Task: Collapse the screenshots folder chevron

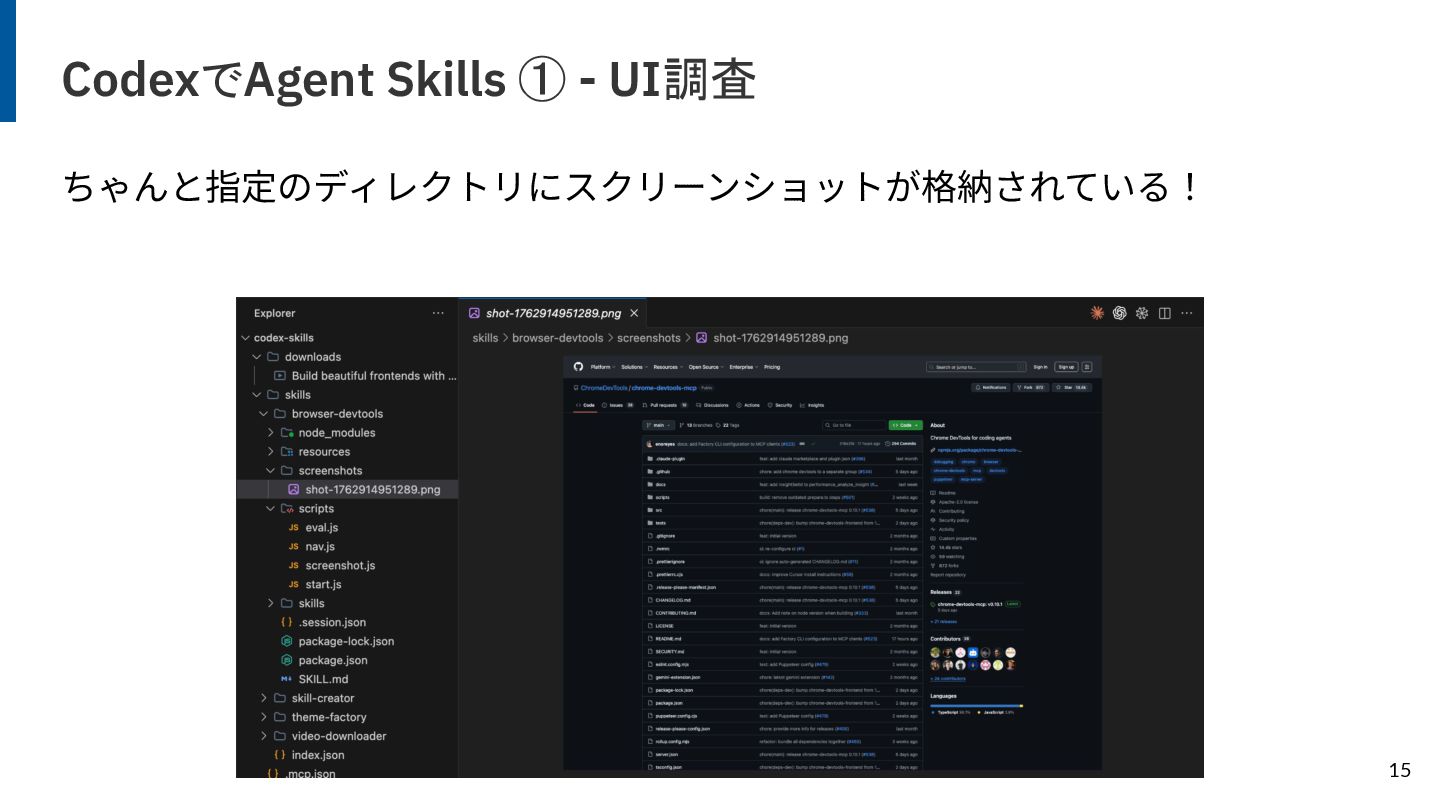Action: (x=271, y=471)
